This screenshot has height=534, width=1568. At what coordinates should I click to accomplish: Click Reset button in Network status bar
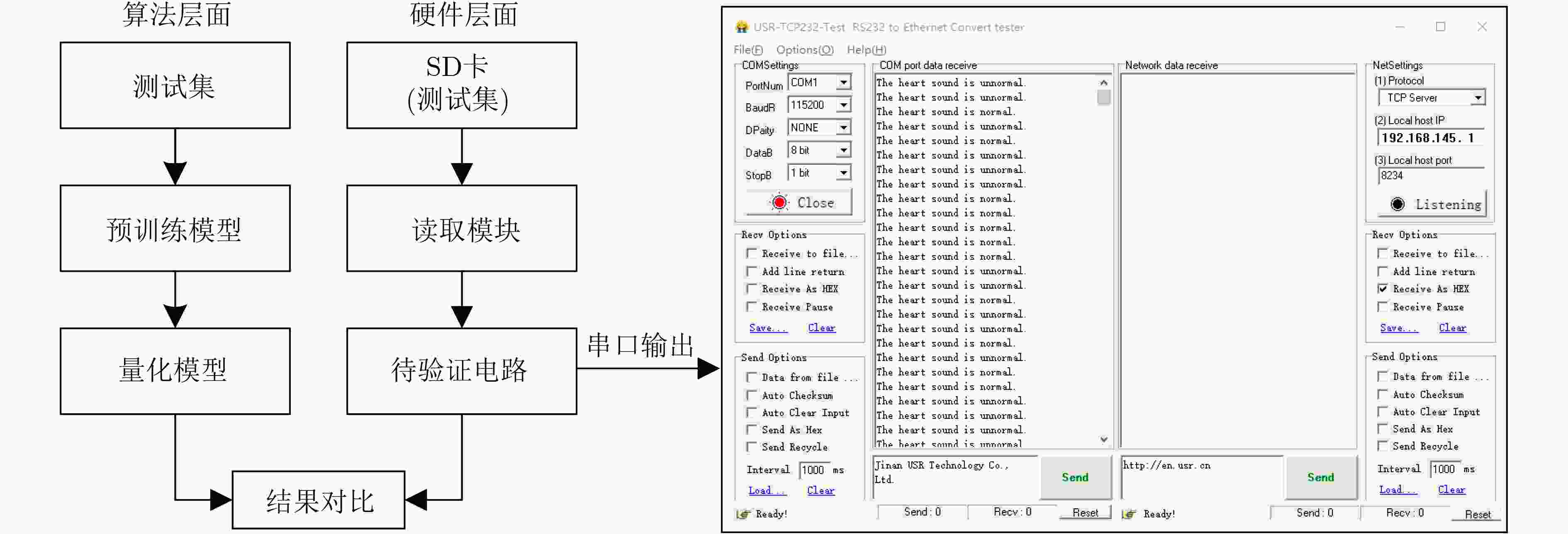pos(1477,514)
